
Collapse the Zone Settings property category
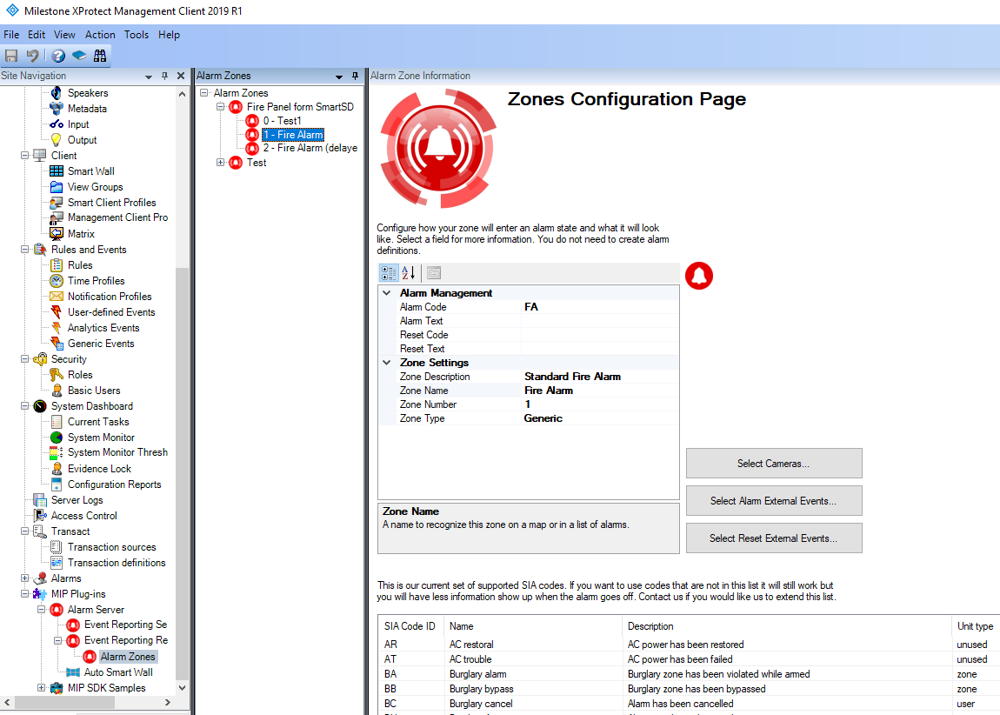387,363
